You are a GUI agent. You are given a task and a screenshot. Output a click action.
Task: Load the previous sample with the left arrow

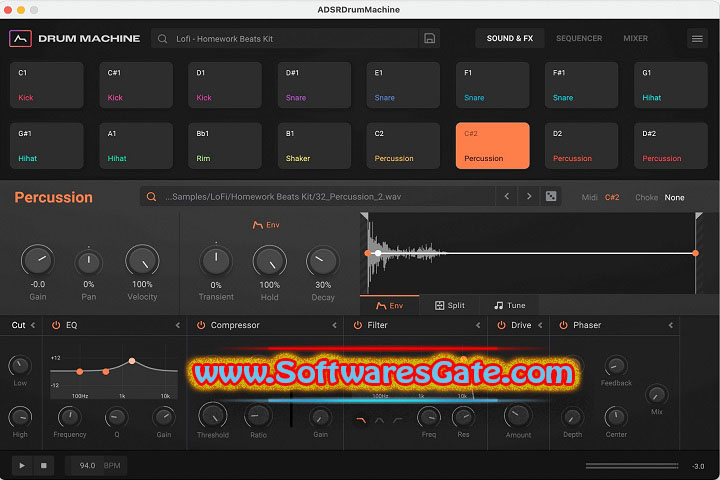tap(506, 196)
